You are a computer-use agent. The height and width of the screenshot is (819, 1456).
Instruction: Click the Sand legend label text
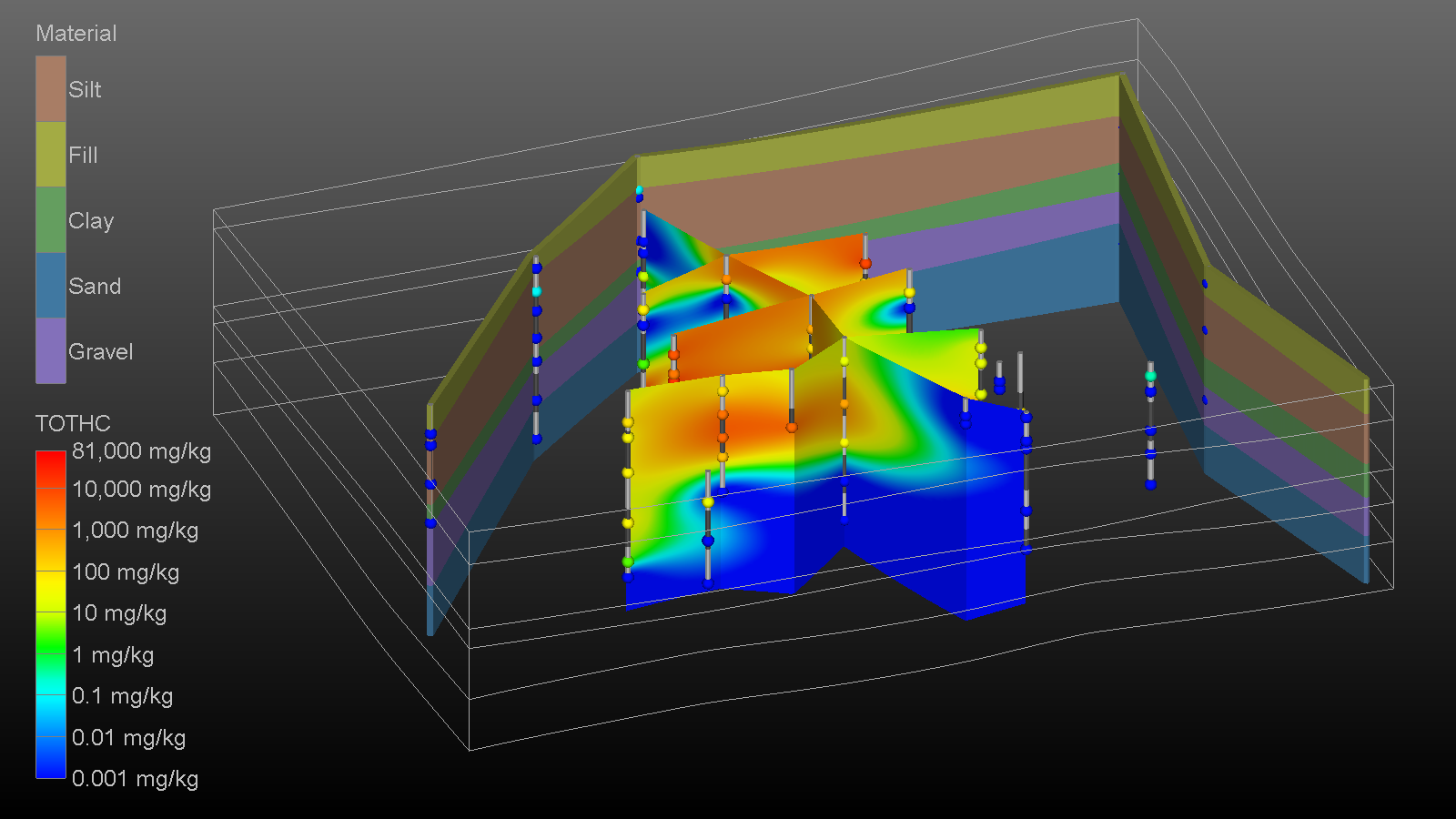[x=95, y=286]
